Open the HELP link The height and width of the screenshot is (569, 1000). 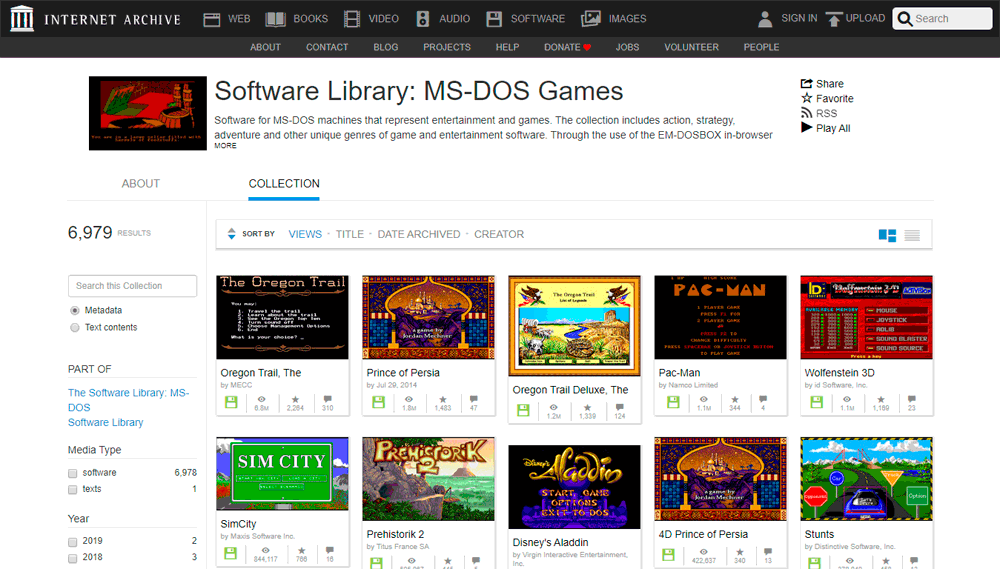[x=507, y=47]
